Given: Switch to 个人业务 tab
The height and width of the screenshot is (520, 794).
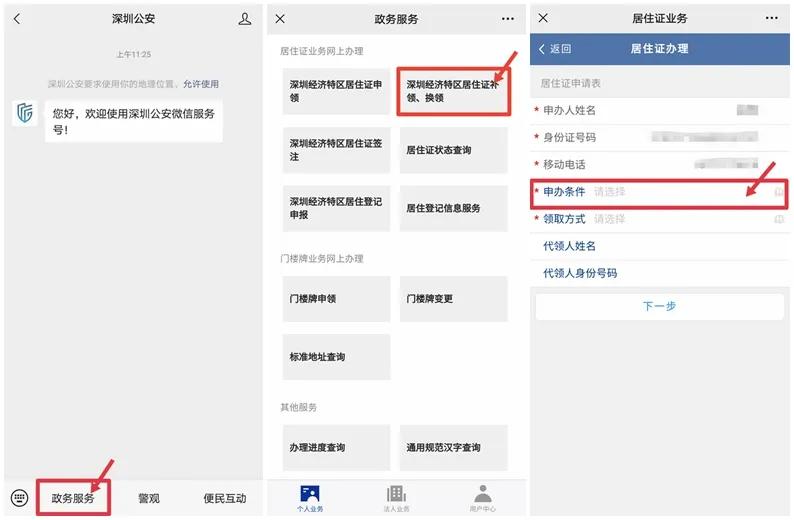Looking at the screenshot, I should [310, 498].
